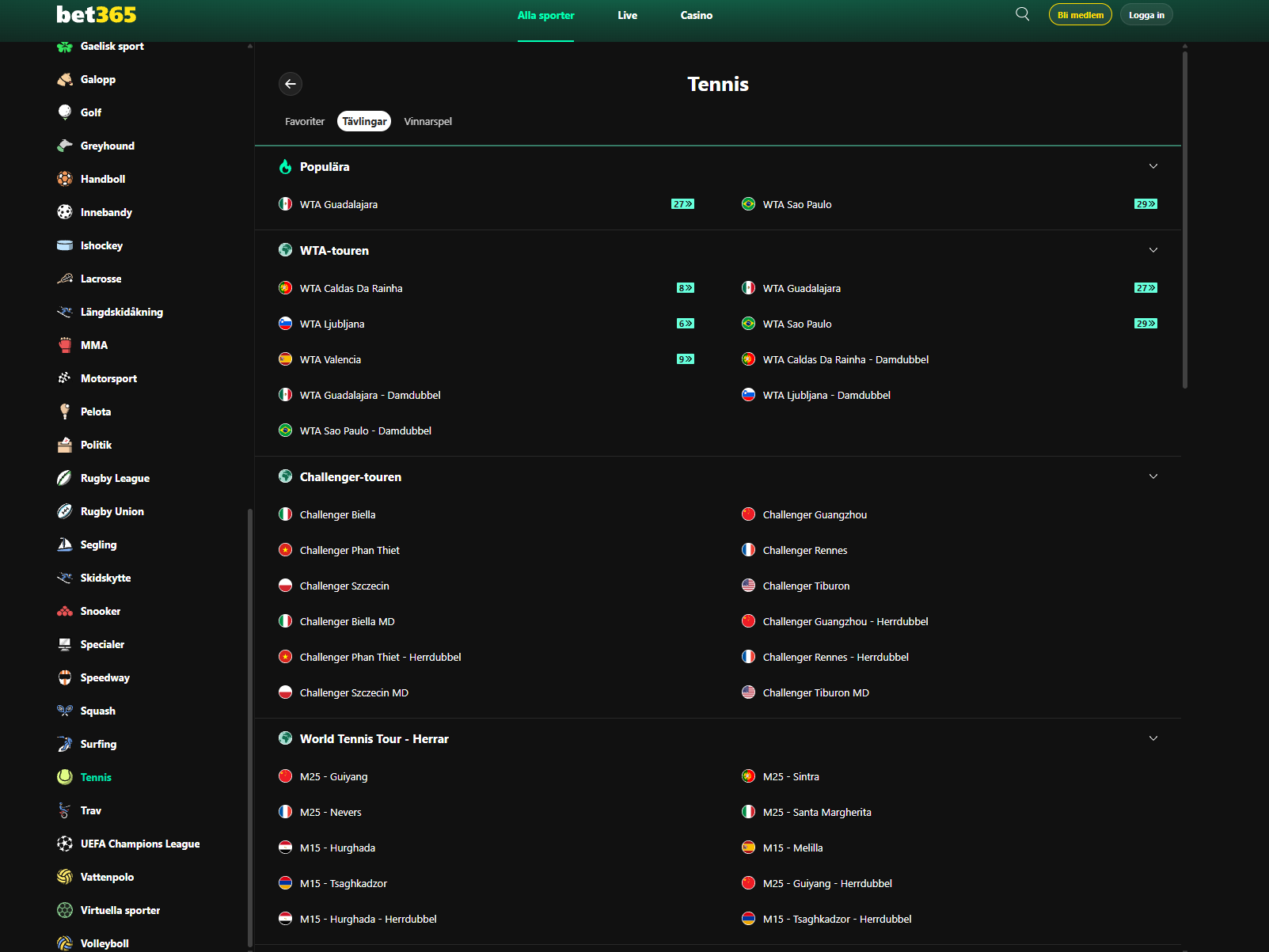Collapse the Populära section chevron

coord(1153,166)
